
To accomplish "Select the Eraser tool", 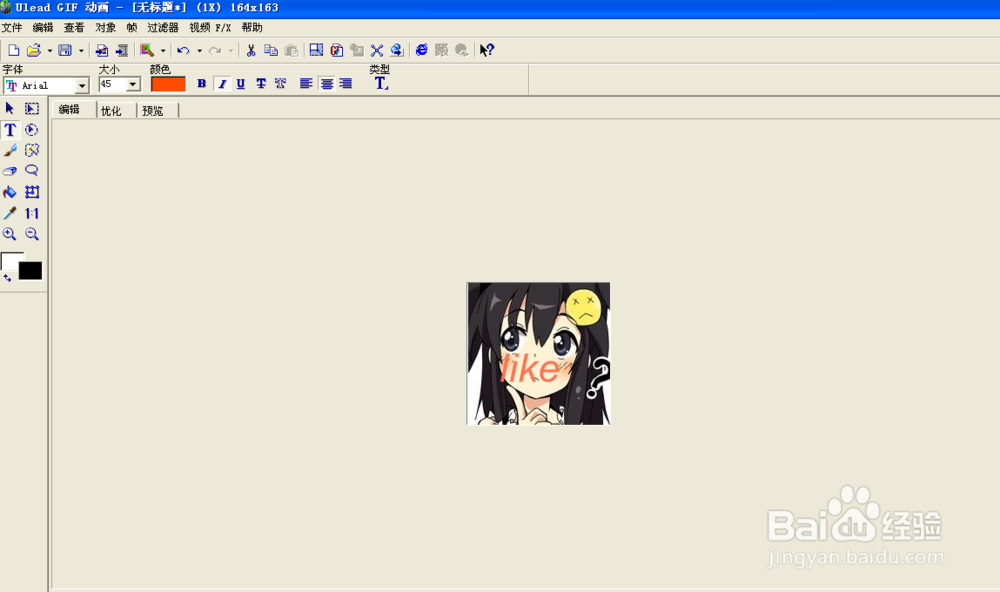I will (x=10, y=170).
